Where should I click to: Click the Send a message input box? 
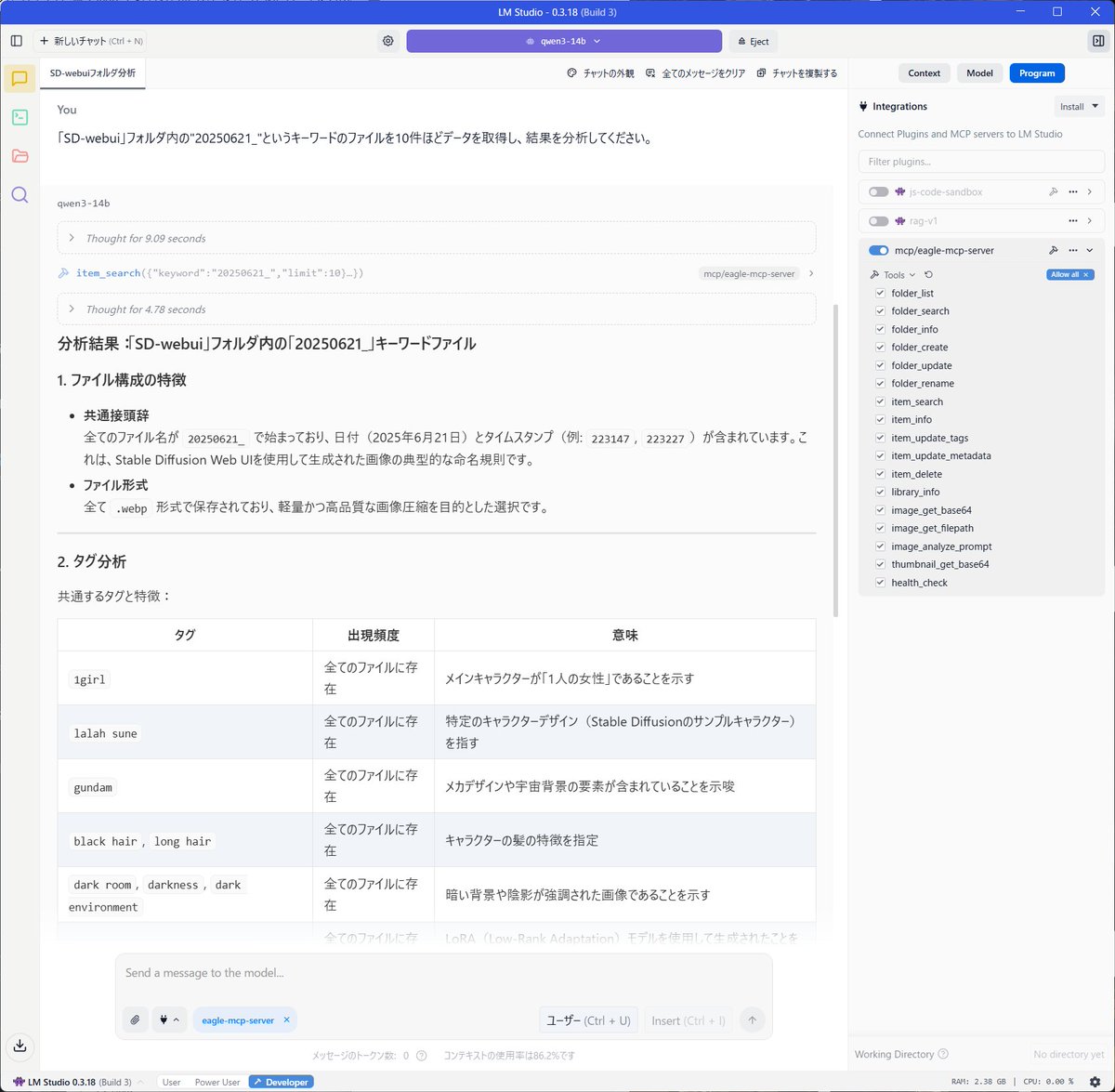pos(444,973)
